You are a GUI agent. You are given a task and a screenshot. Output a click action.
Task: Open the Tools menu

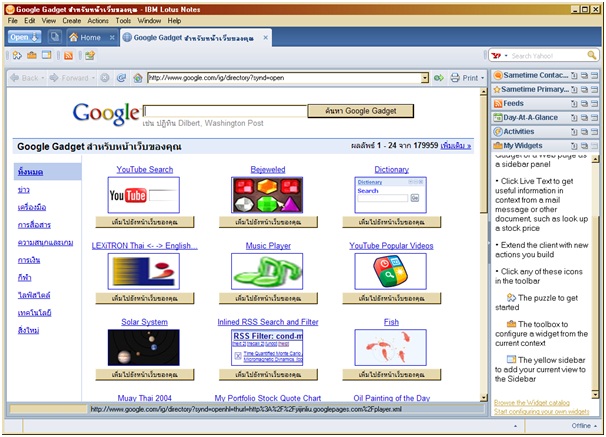click(123, 21)
